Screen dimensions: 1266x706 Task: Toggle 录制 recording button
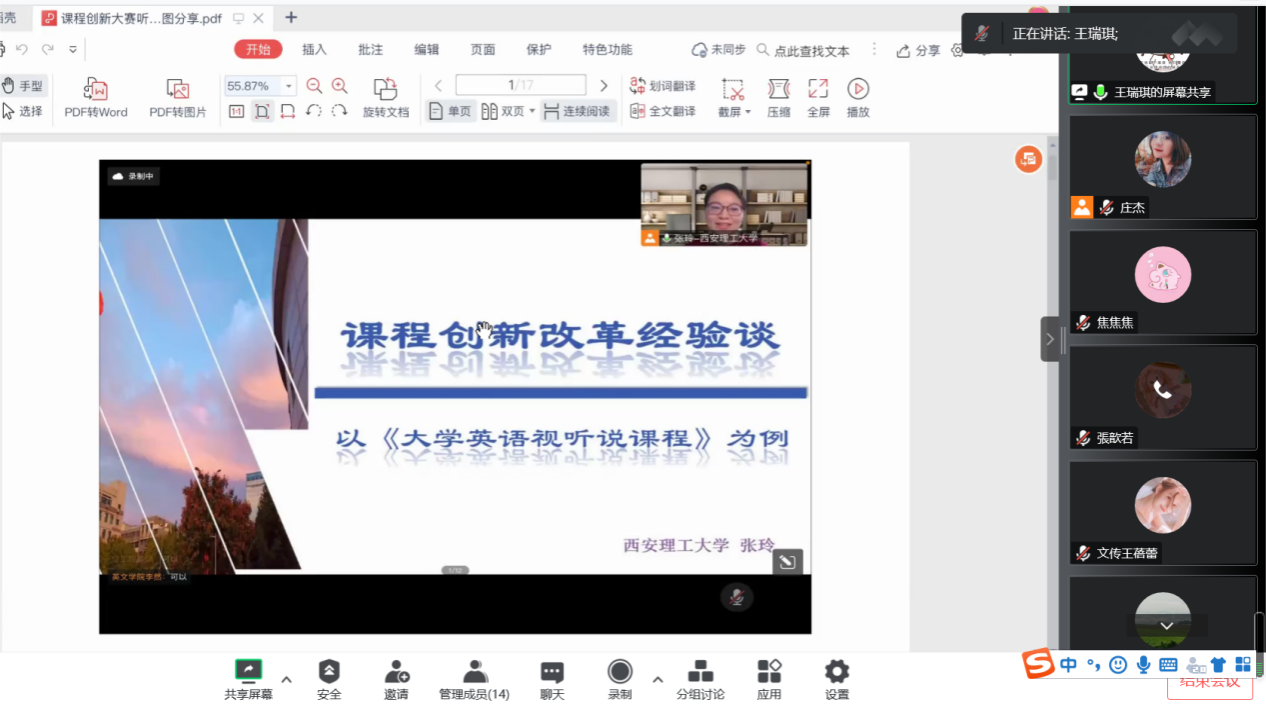620,680
